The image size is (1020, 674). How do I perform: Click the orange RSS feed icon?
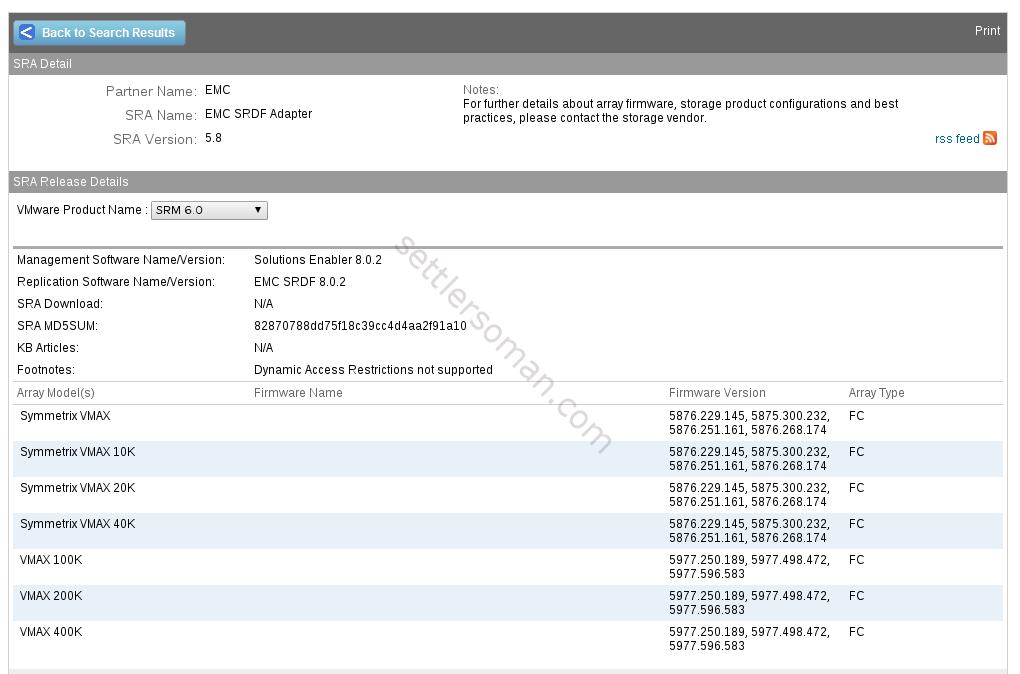tap(989, 138)
